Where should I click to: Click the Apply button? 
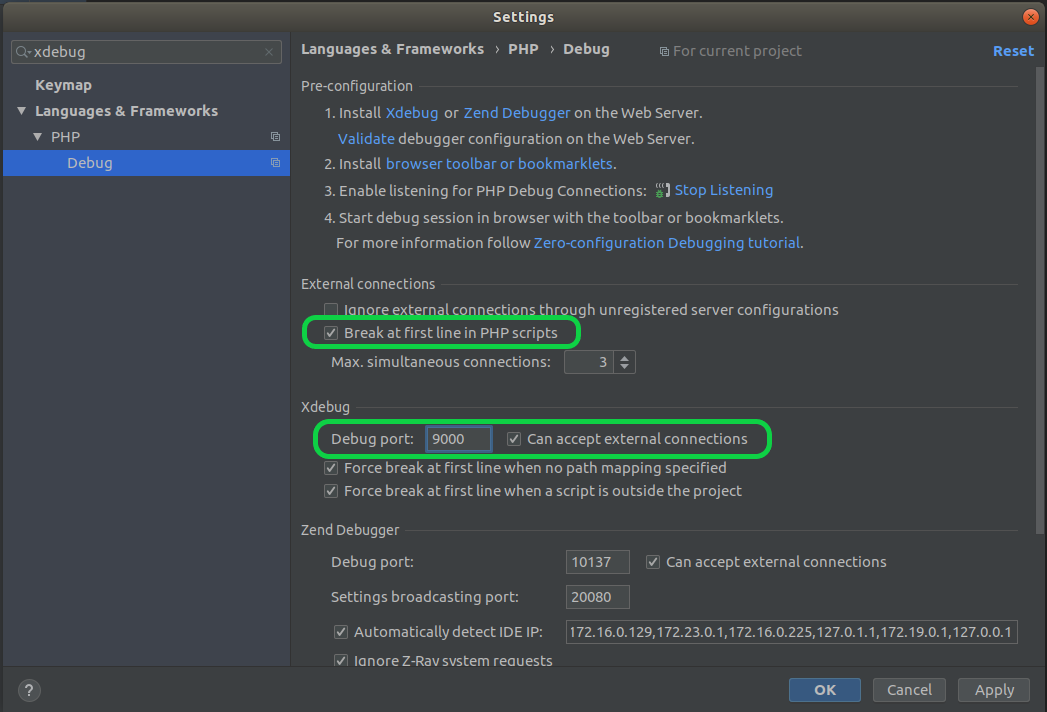pos(994,690)
